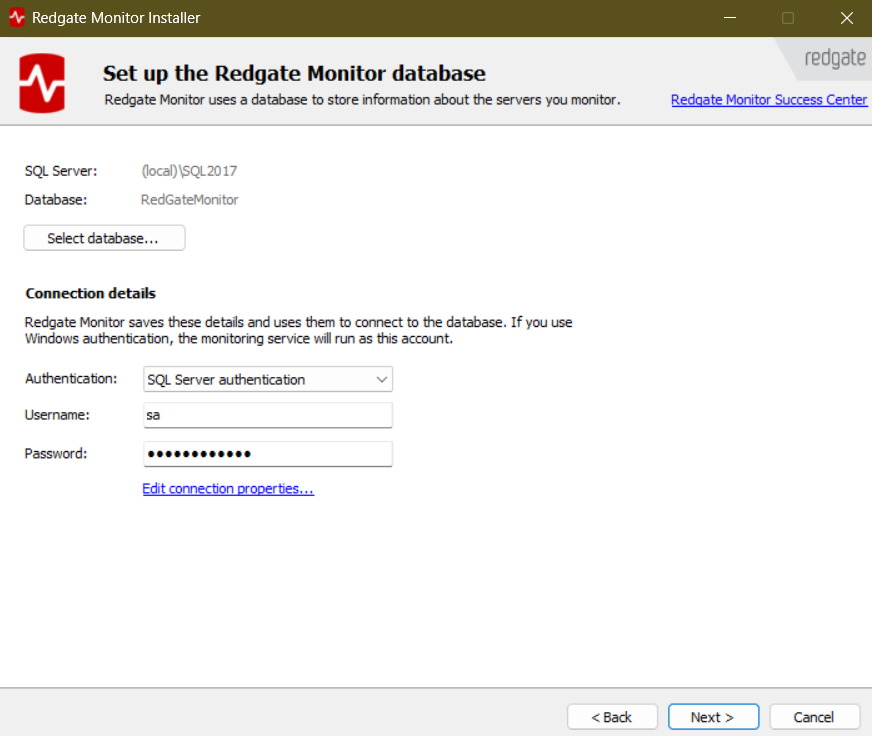Click the SQL Server label
The image size is (872, 736).
[61, 171]
